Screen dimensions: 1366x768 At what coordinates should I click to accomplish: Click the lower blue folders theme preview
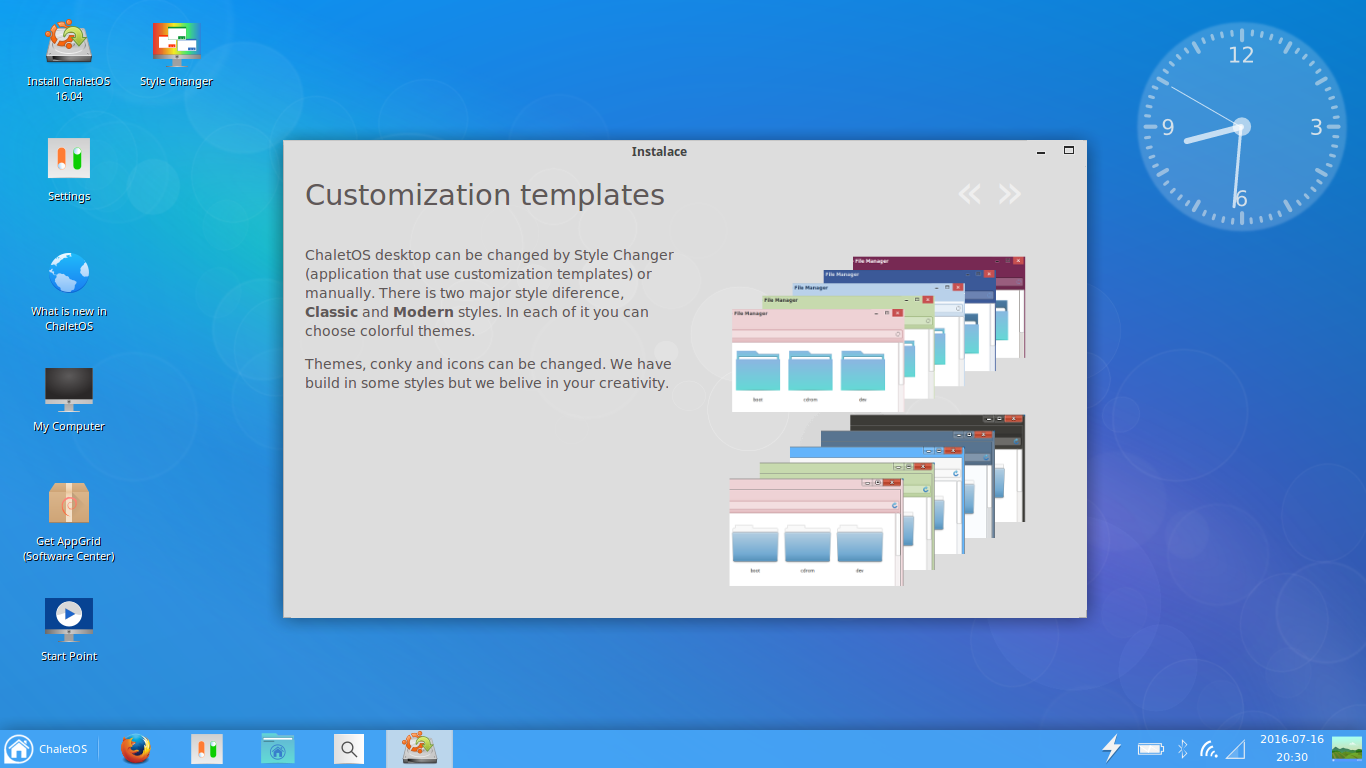(816, 532)
